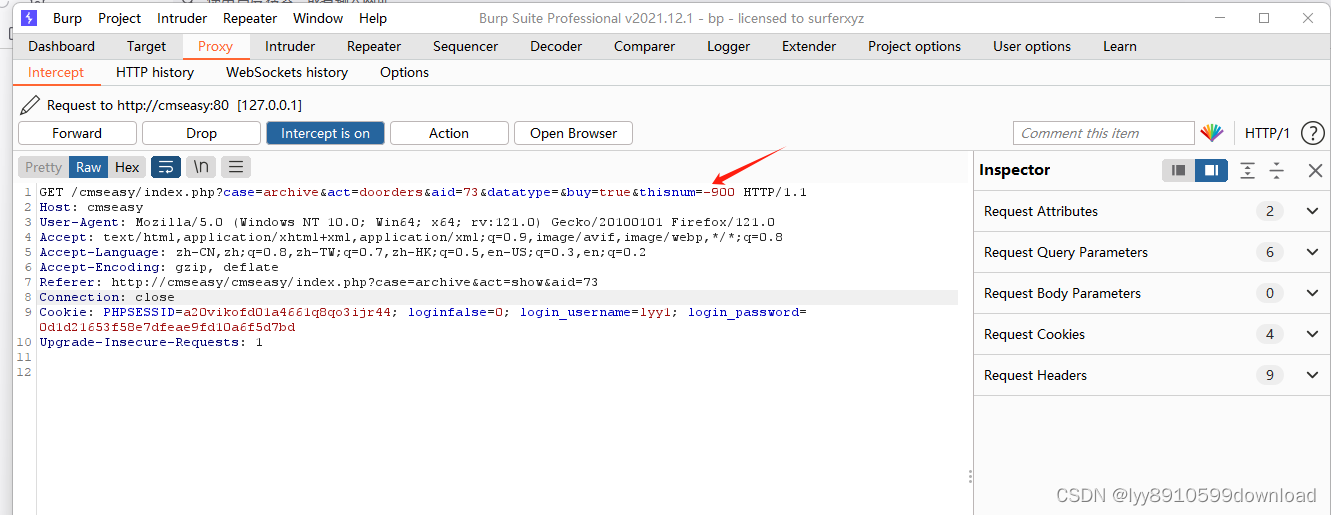This screenshot has height=515, width=1331.
Task: Open the Window menu
Action: 320,18
